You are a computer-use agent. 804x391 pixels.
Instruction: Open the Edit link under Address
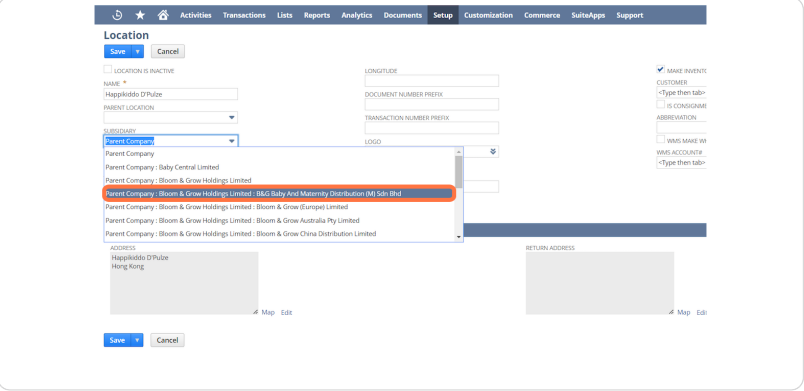[x=287, y=312]
